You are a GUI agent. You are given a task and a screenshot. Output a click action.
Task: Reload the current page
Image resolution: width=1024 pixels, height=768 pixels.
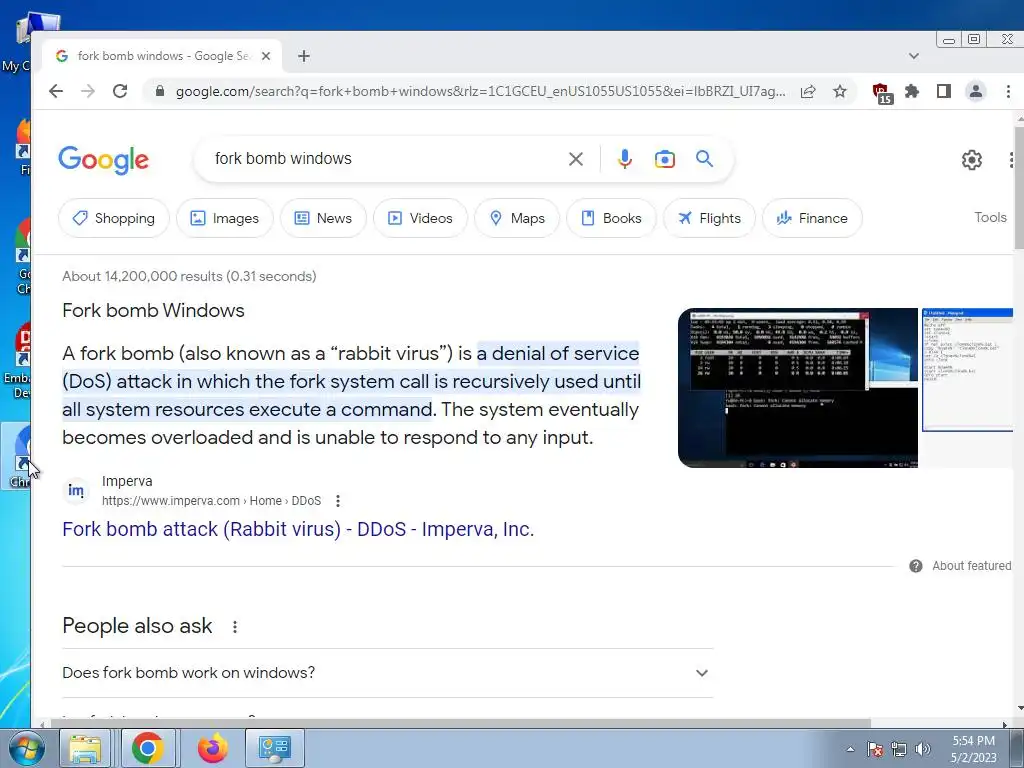pyautogui.click(x=120, y=91)
